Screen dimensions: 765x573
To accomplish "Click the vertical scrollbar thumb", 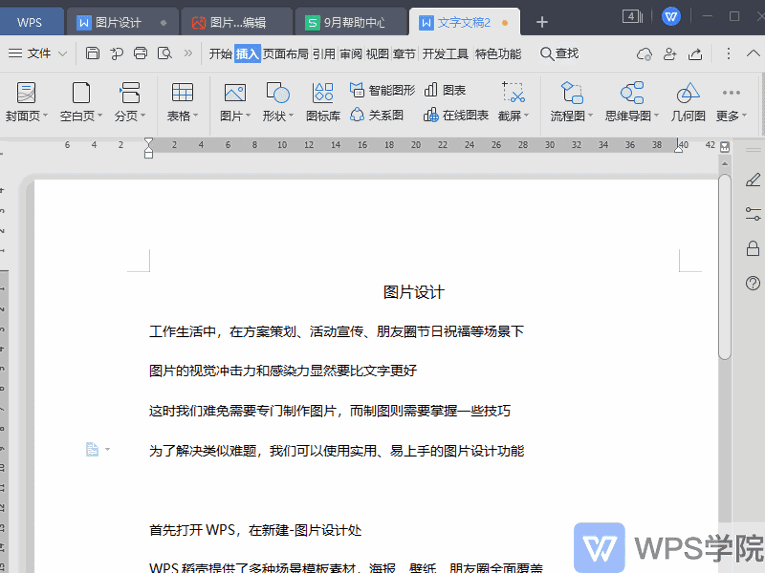I will point(725,267).
